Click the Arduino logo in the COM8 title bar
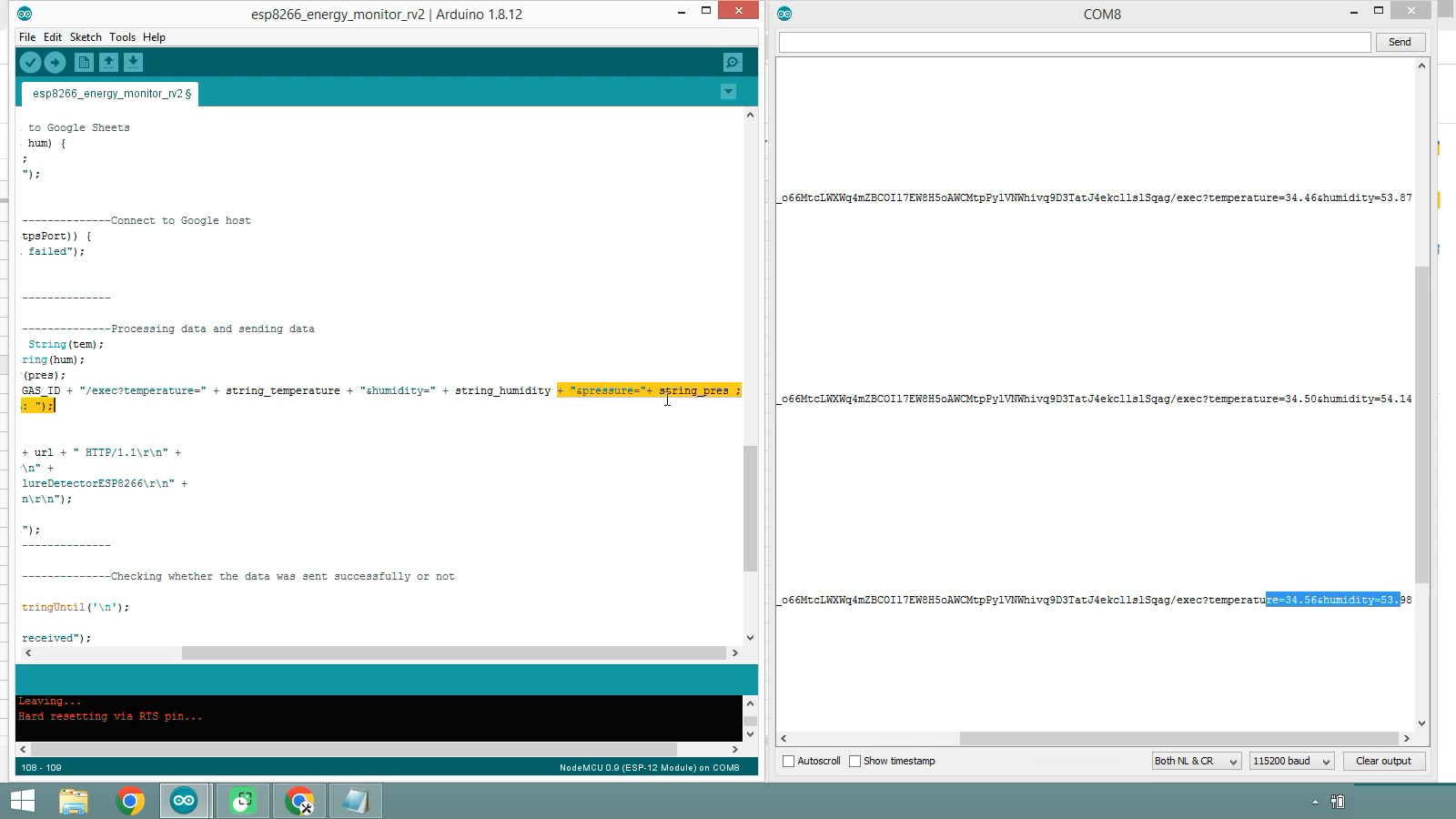Screen dimensions: 1456x819 [x=784, y=14]
